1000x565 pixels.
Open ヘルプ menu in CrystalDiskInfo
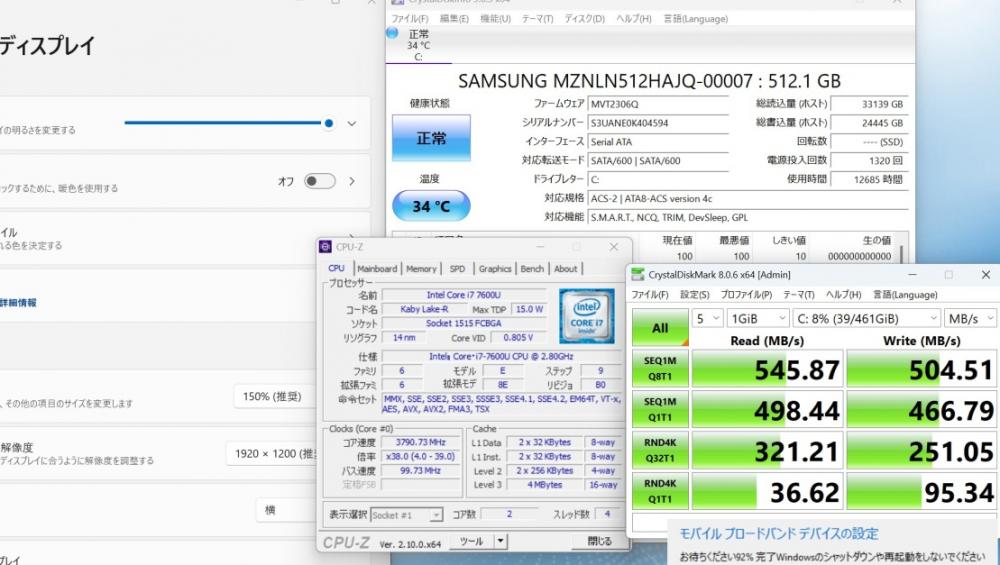(633, 18)
